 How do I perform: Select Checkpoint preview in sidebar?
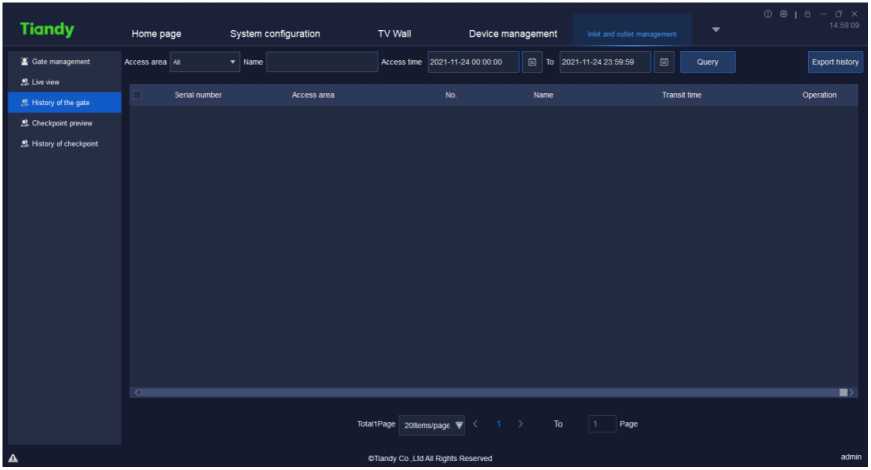[x=62, y=123]
